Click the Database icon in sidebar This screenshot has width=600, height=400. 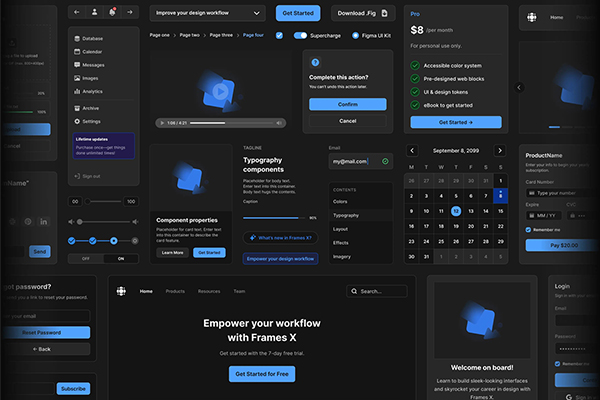point(77,38)
